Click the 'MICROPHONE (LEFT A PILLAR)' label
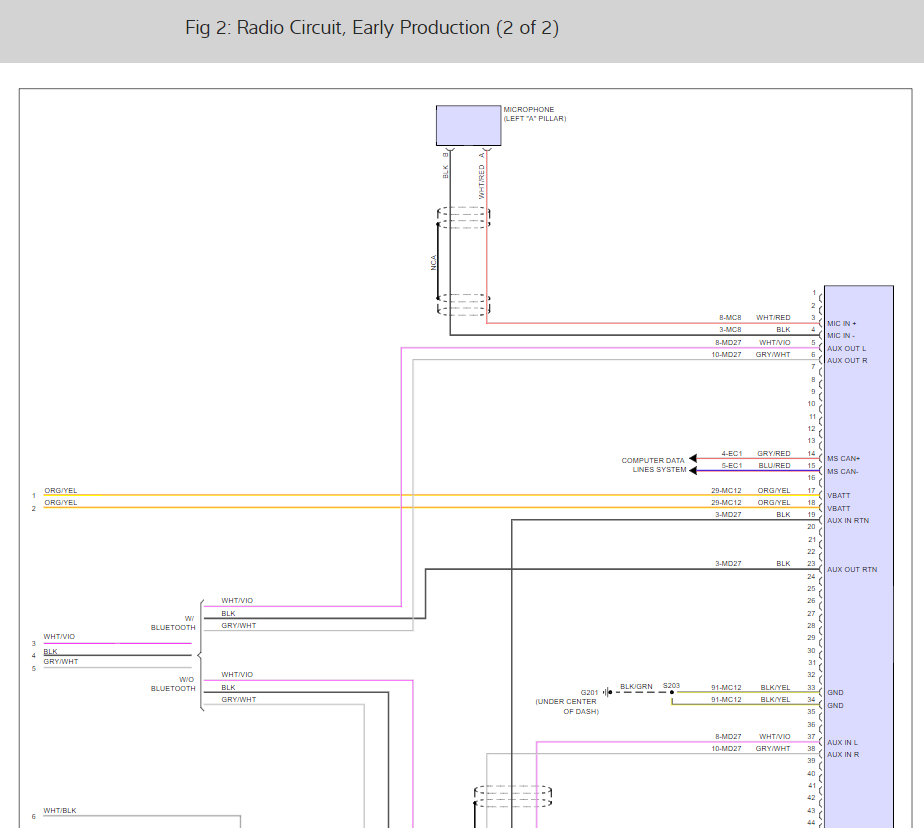924x835 pixels. tap(535, 114)
